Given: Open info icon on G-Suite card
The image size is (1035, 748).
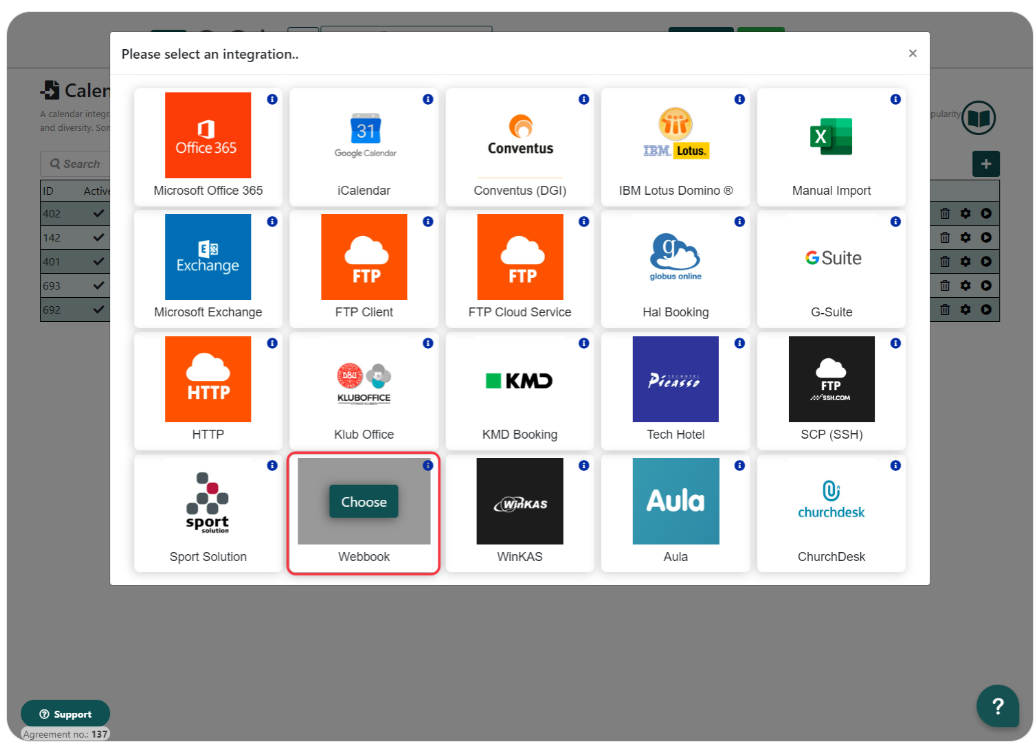Looking at the screenshot, I should (x=895, y=221).
